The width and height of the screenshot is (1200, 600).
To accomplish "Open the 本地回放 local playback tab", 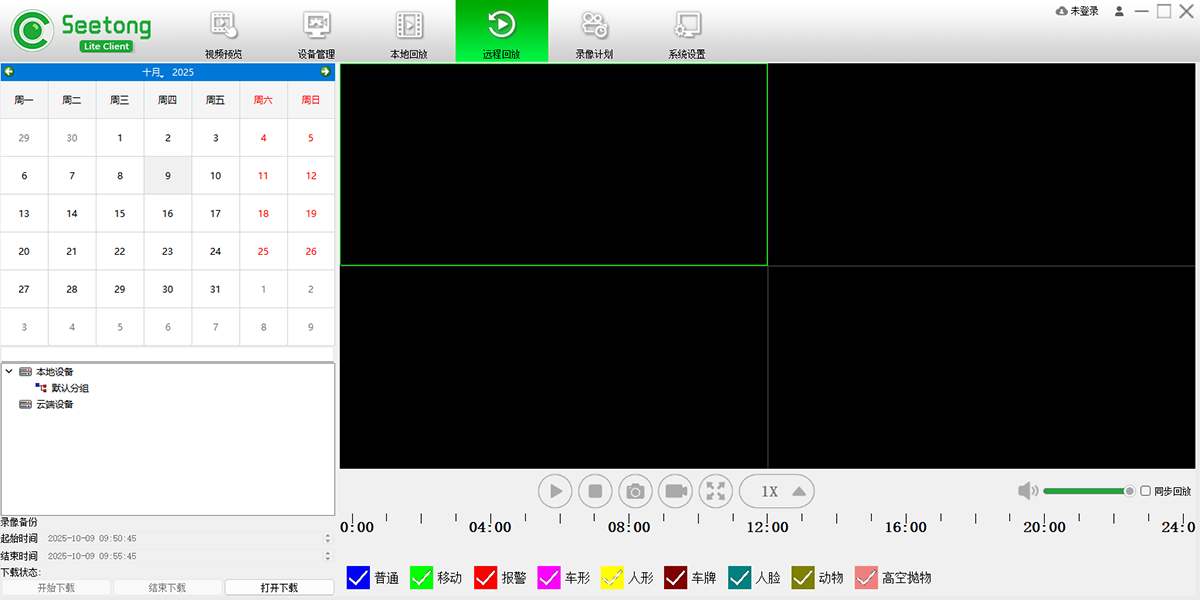I will click(x=409, y=32).
